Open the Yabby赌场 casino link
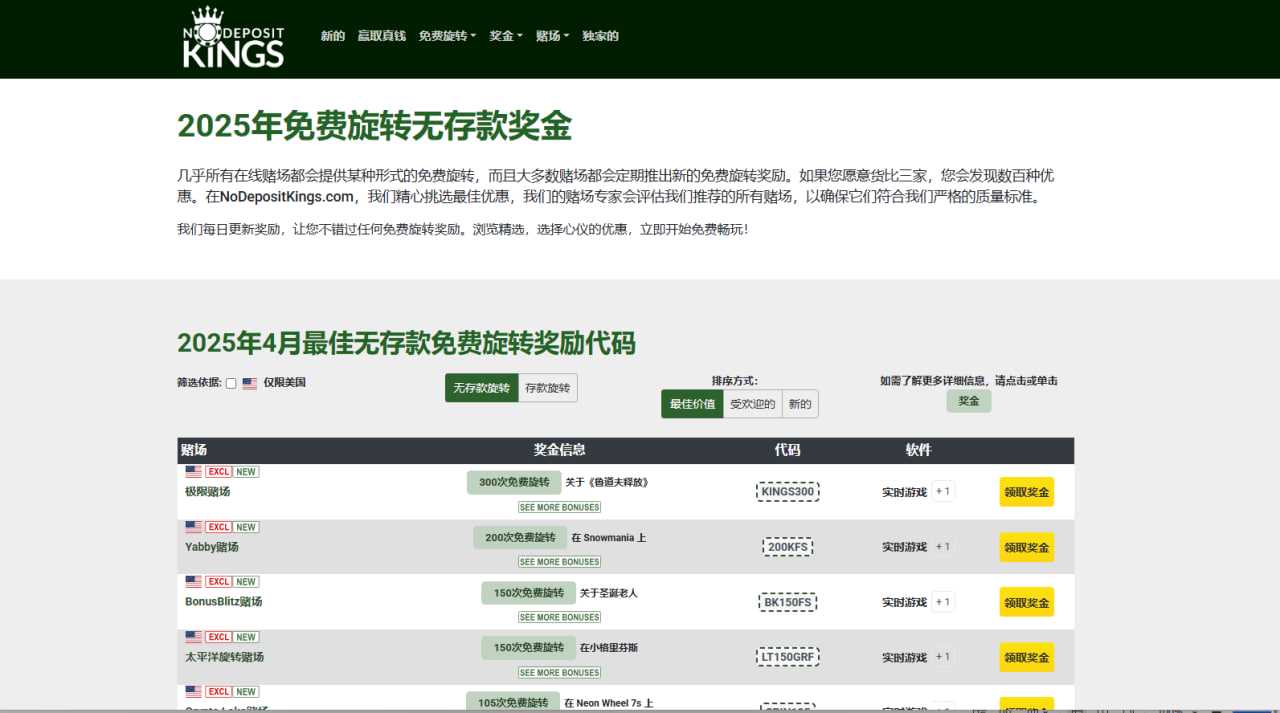 click(212, 546)
